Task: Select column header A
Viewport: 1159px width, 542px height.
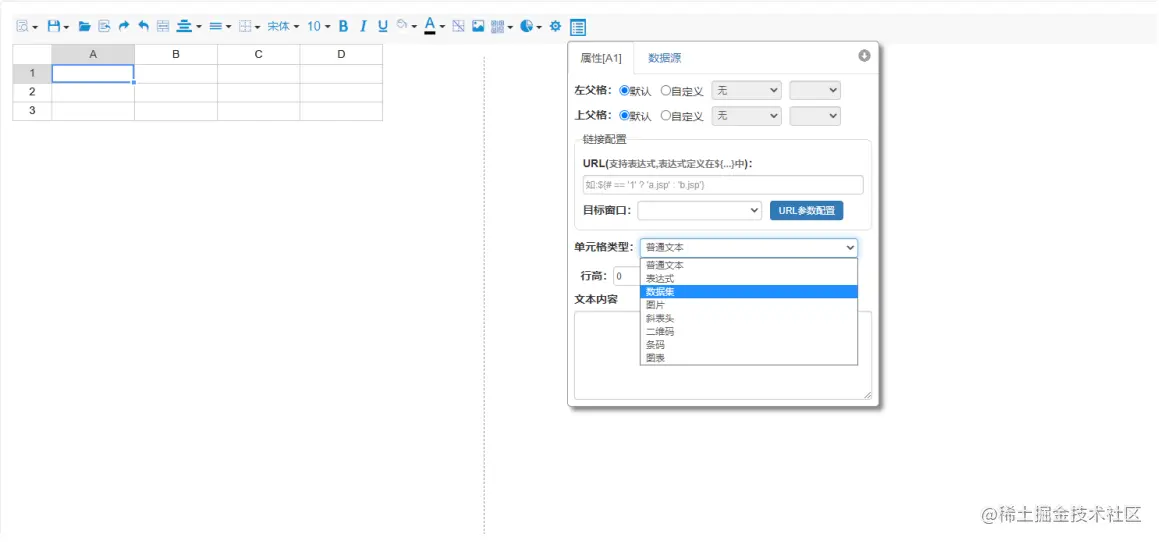Action: pyautogui.click(x=93, y=54)
